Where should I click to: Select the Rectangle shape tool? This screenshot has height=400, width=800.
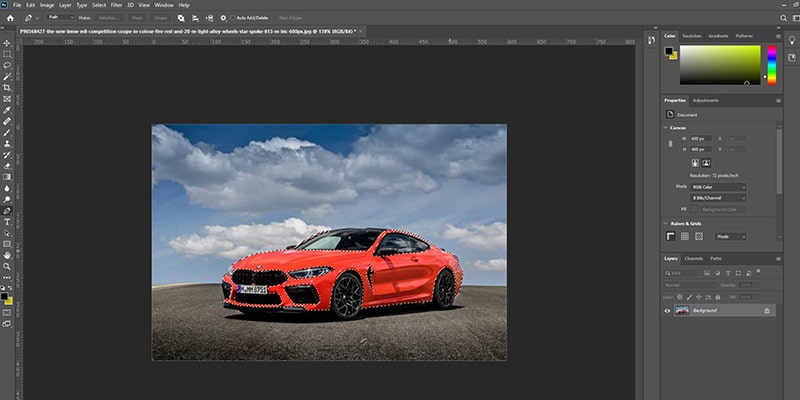tap(7, 244)
